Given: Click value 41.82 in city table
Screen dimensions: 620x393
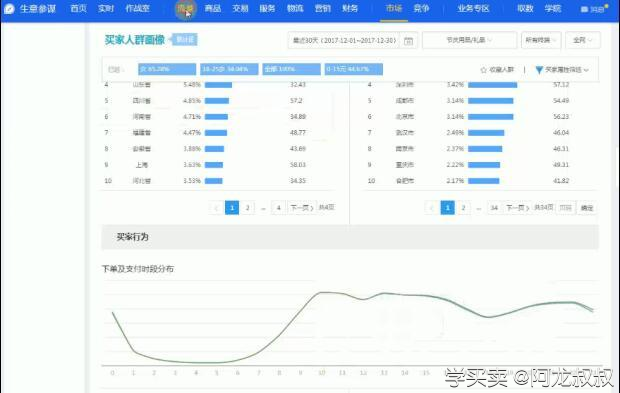Looking at the screenshot, I should coord(561,181).
